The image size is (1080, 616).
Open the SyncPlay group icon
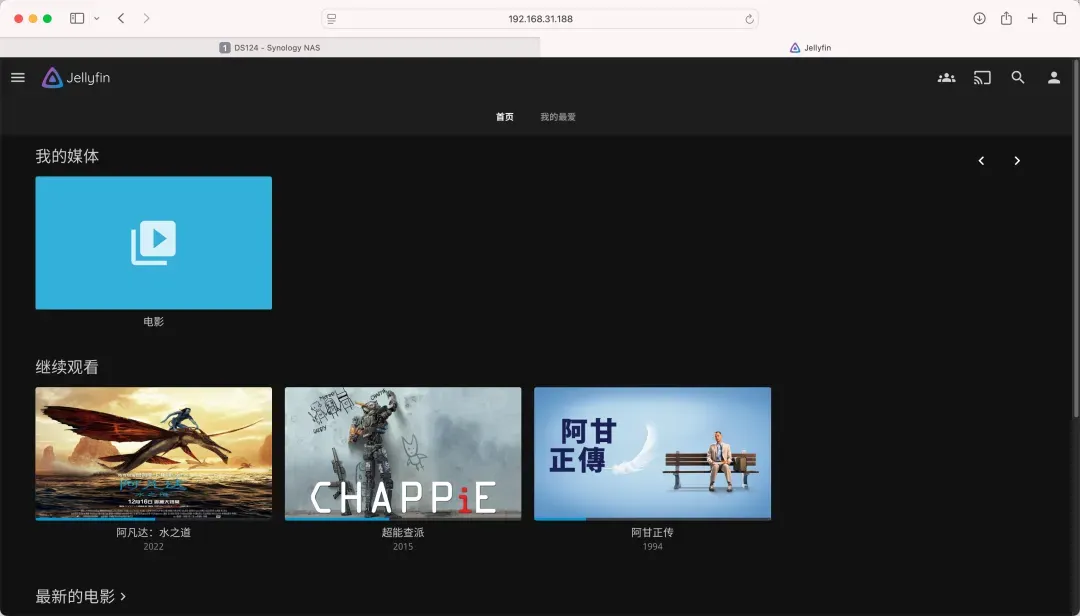click(946, 78)
